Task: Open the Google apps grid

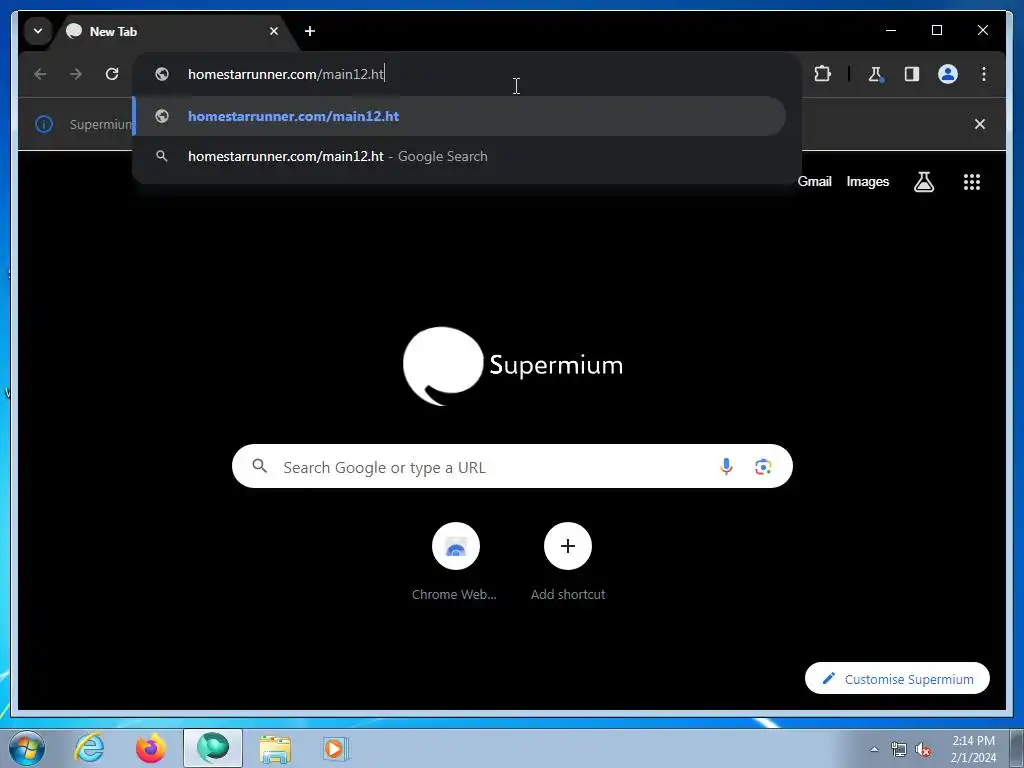Action: click(x=972, y=182)
